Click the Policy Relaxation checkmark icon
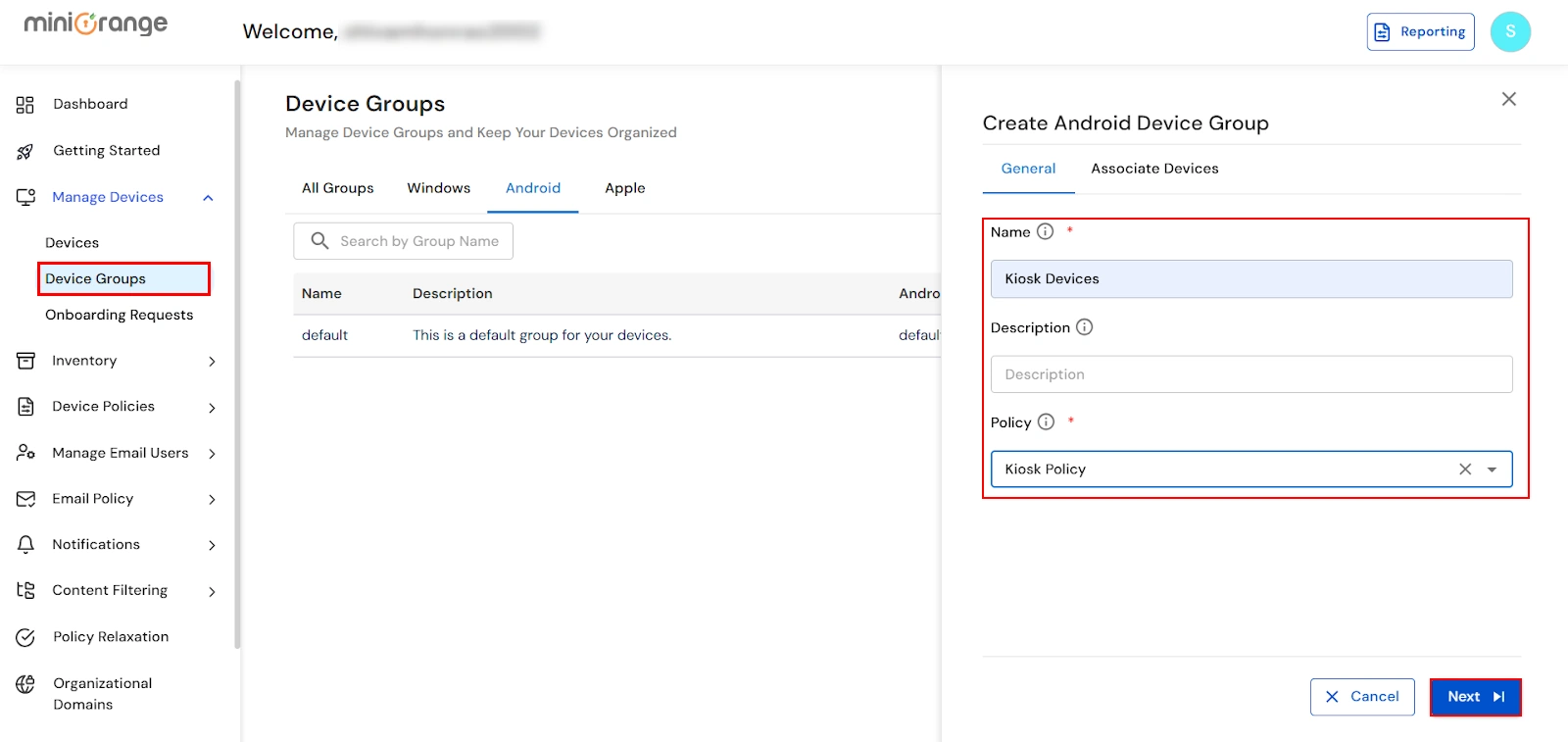This screenshot has height=742, width=1568. (25, 637)
